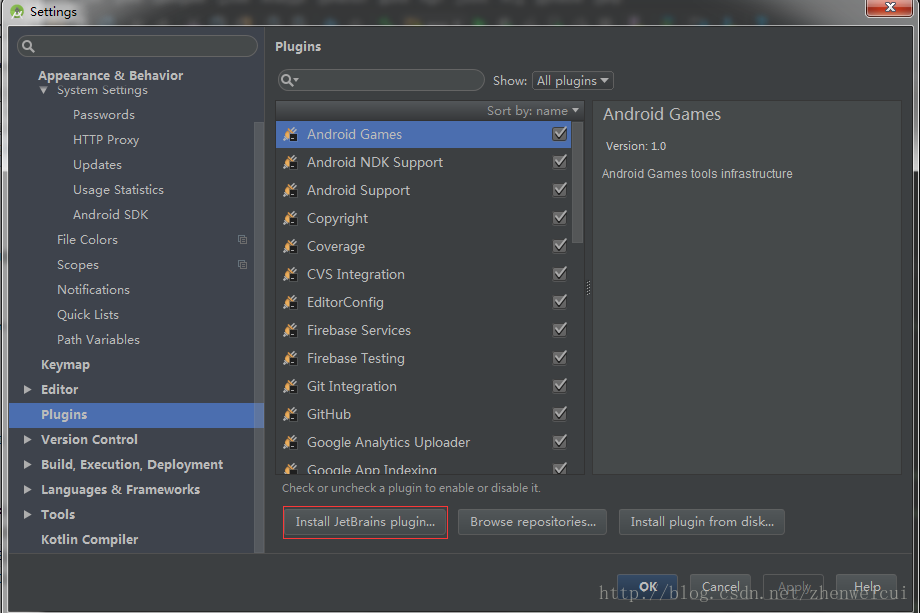Open the Notifications settings page
The image size is (920, 613).
(93, 290)
